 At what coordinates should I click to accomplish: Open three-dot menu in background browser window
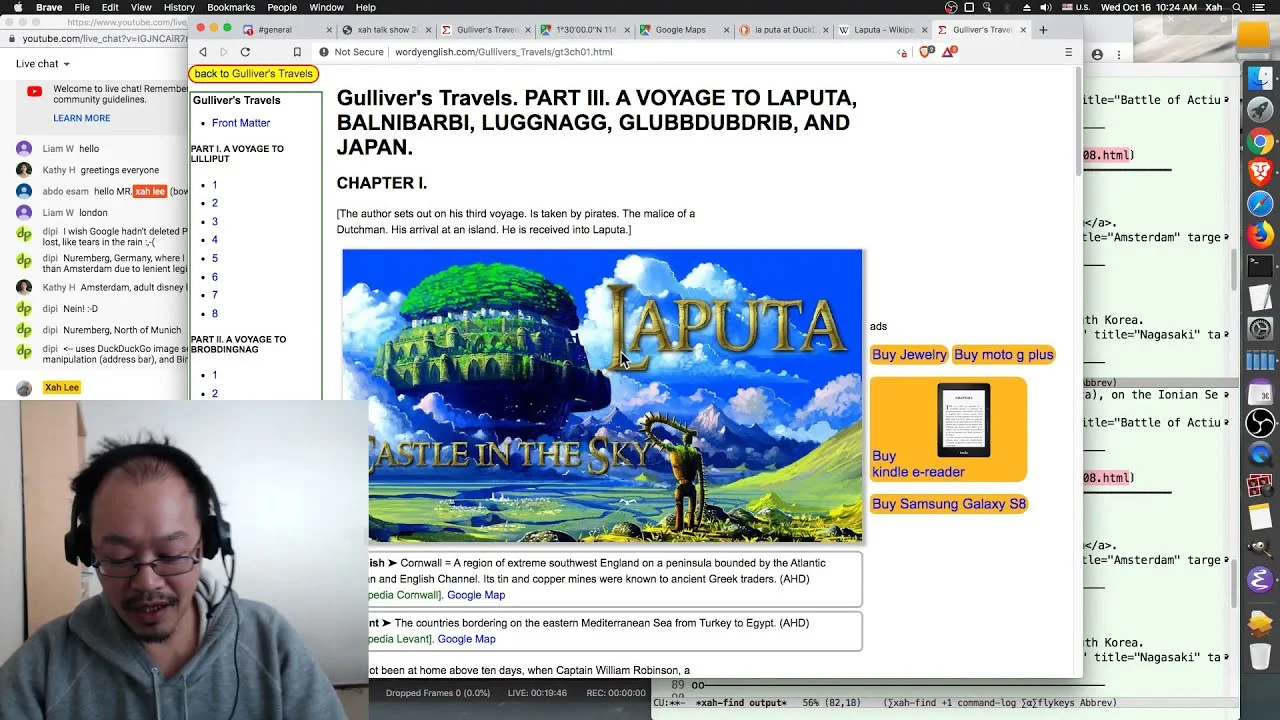(1119, 55)
